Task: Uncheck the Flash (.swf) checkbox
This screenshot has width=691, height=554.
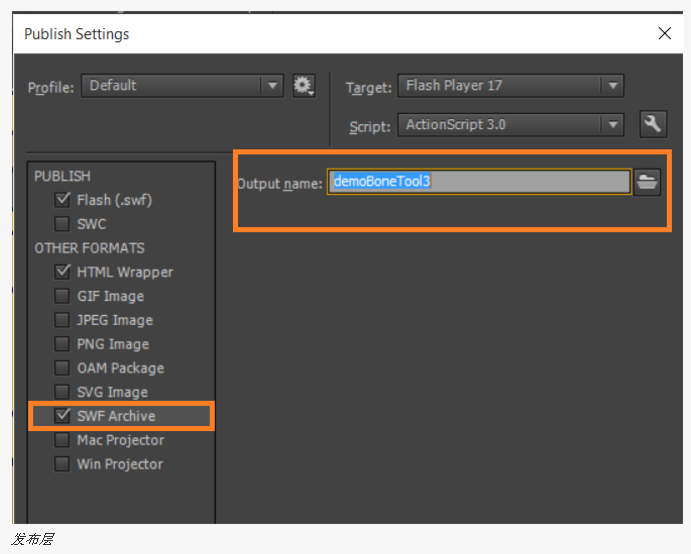Action: (62, 200)
